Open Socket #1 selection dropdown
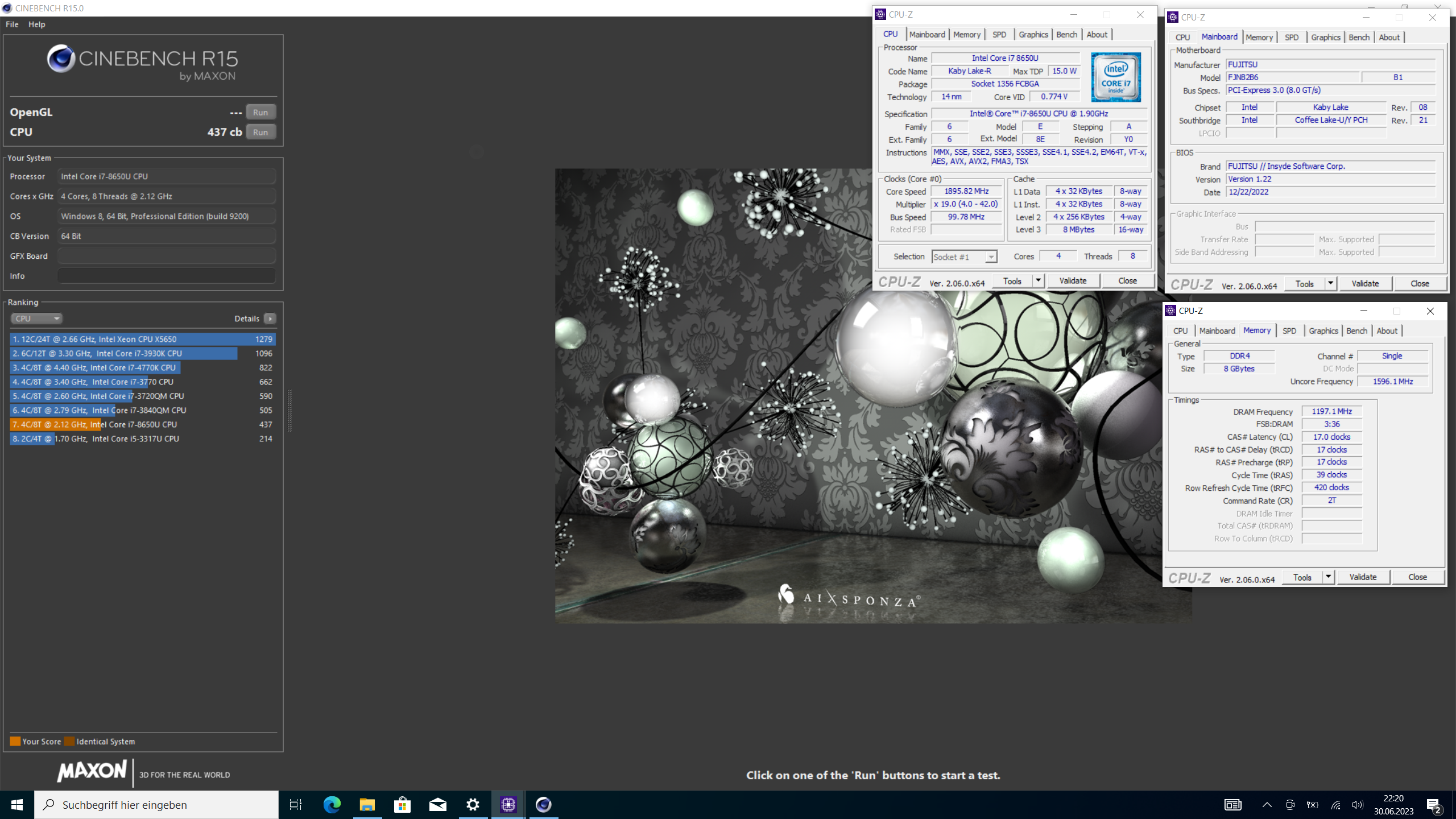Screen dimensions: 1456x819 click(964, 257)
